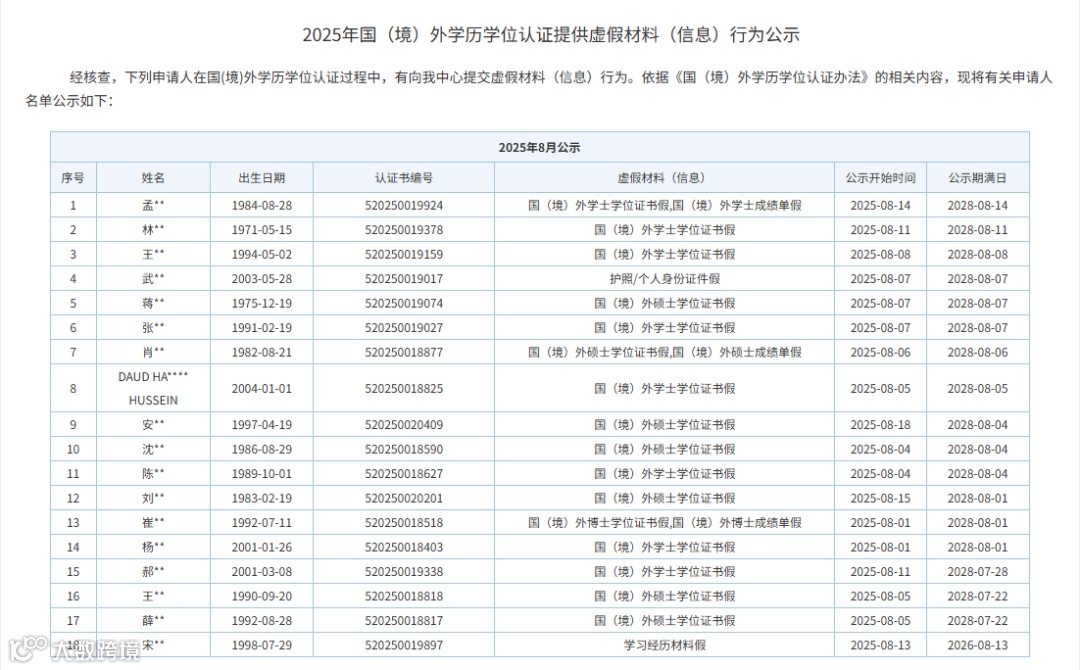Click the name DAUD HA**** HUSSEIN

click(153, 388)
